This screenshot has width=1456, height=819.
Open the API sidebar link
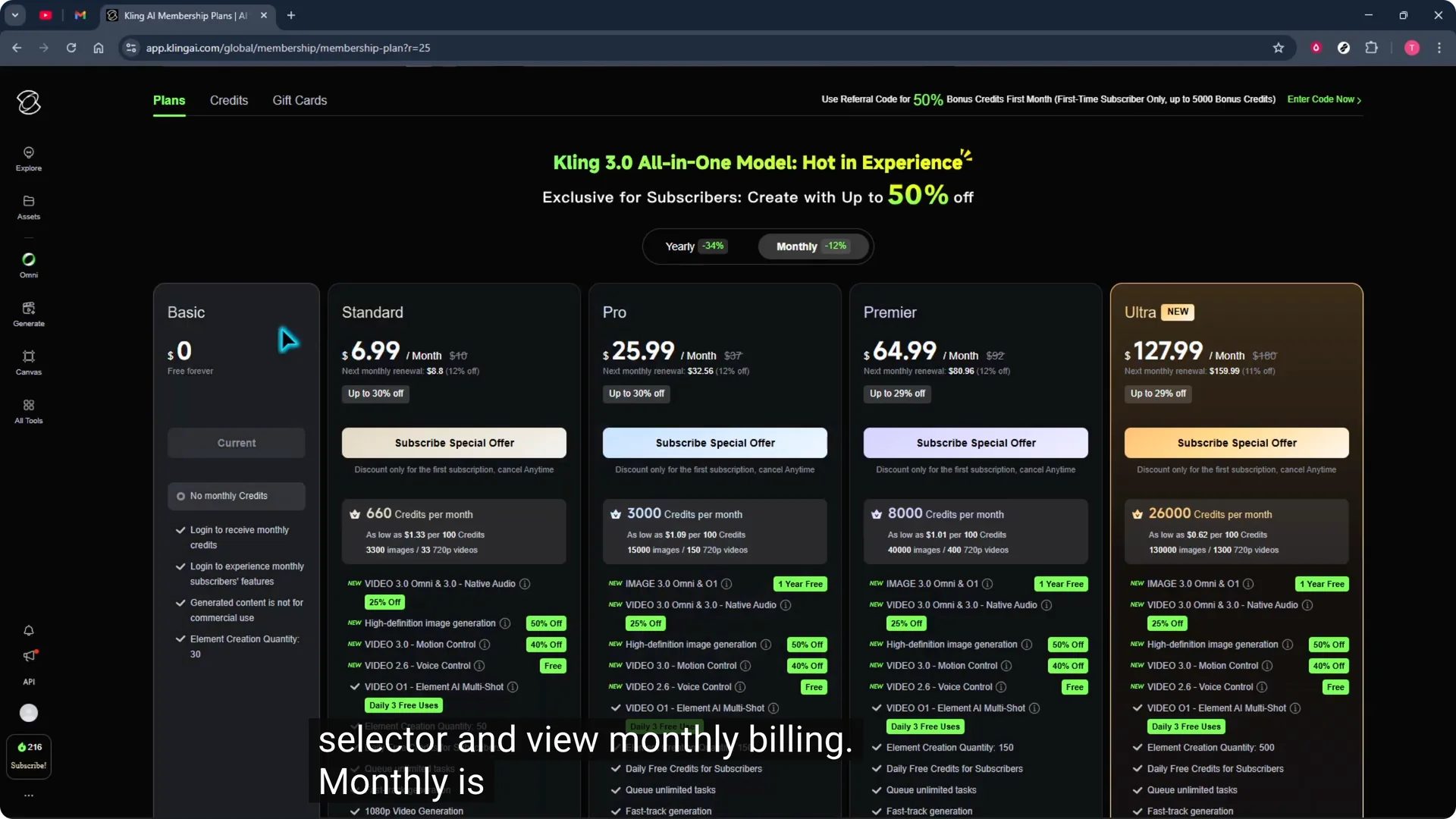[x=29, y=682]
